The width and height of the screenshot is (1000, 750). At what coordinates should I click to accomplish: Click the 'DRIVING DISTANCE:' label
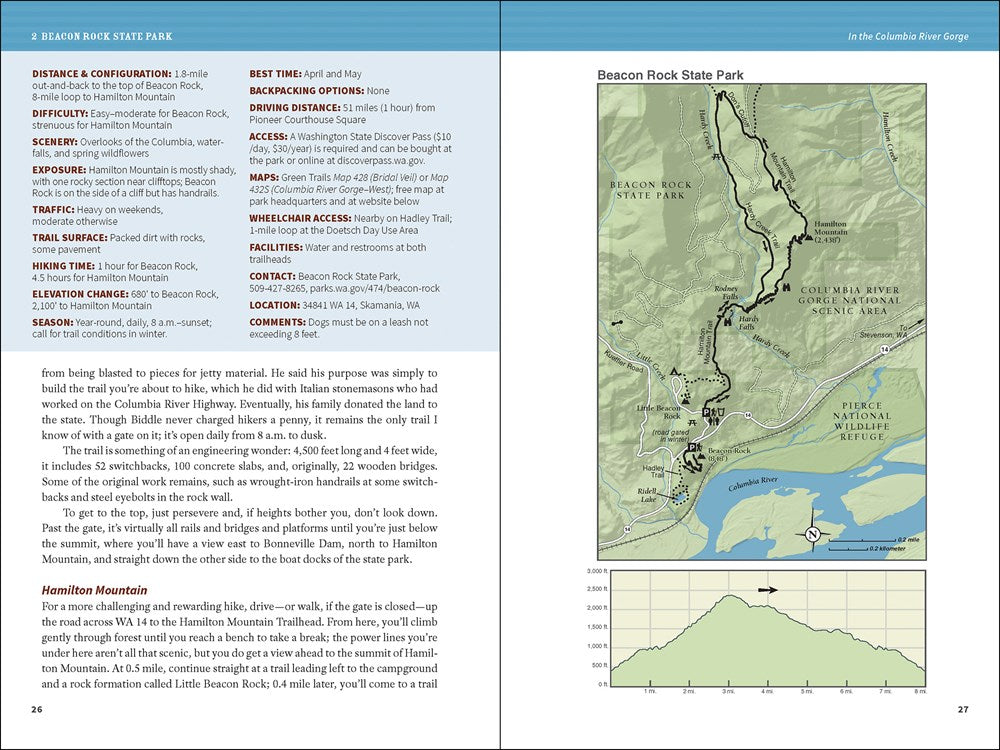tap(295, 108)
